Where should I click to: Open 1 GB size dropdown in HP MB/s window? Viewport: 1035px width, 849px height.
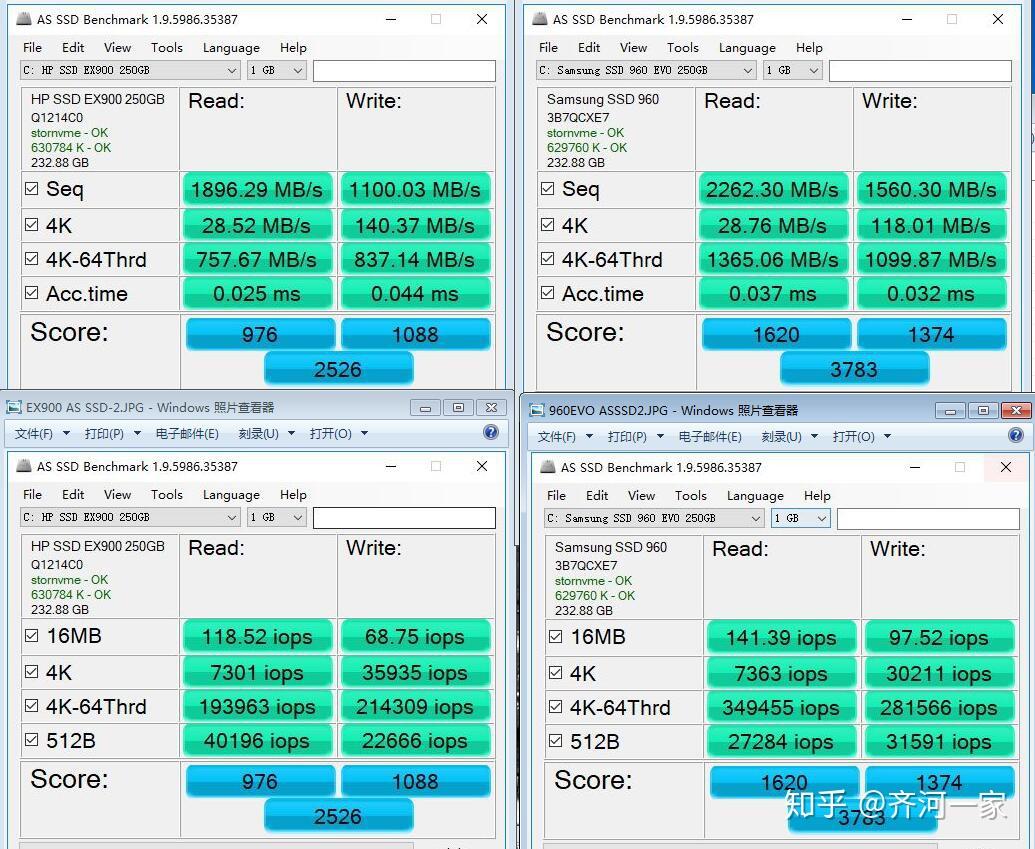277,70
